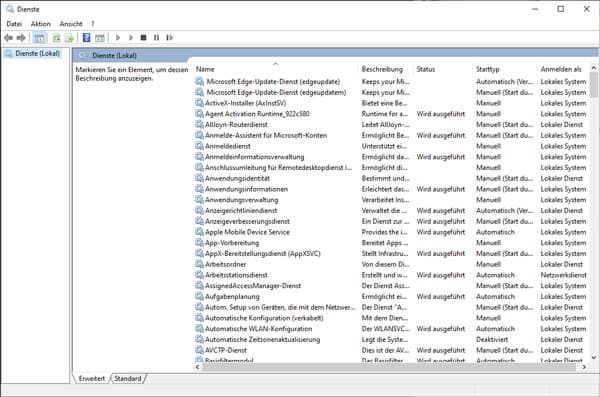
Task: Open the Help toolbar icon
Action: 86,38
